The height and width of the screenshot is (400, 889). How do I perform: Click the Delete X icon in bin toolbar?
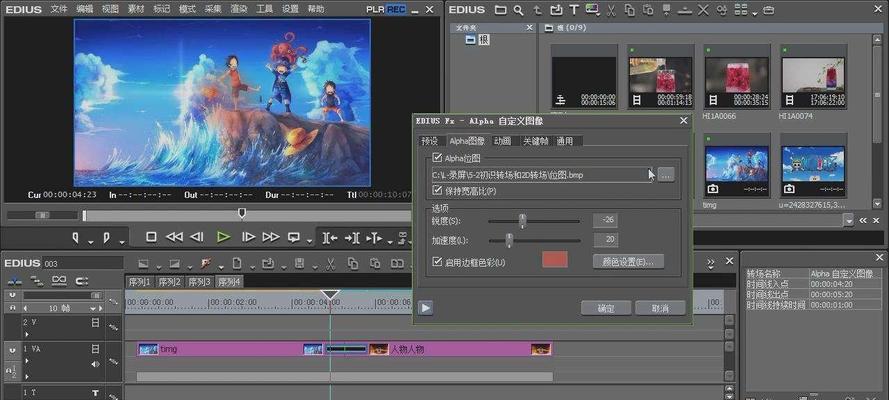[x=703, y=10]
